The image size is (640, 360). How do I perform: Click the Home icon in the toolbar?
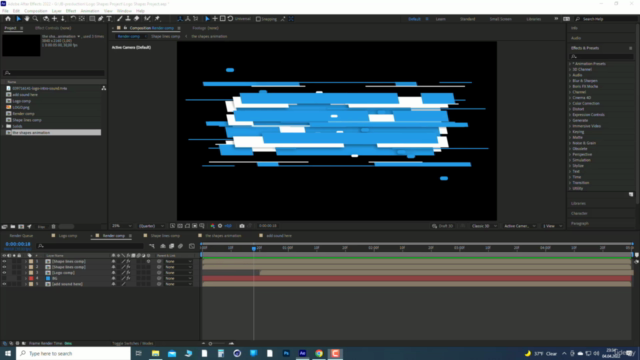[8, 19]
